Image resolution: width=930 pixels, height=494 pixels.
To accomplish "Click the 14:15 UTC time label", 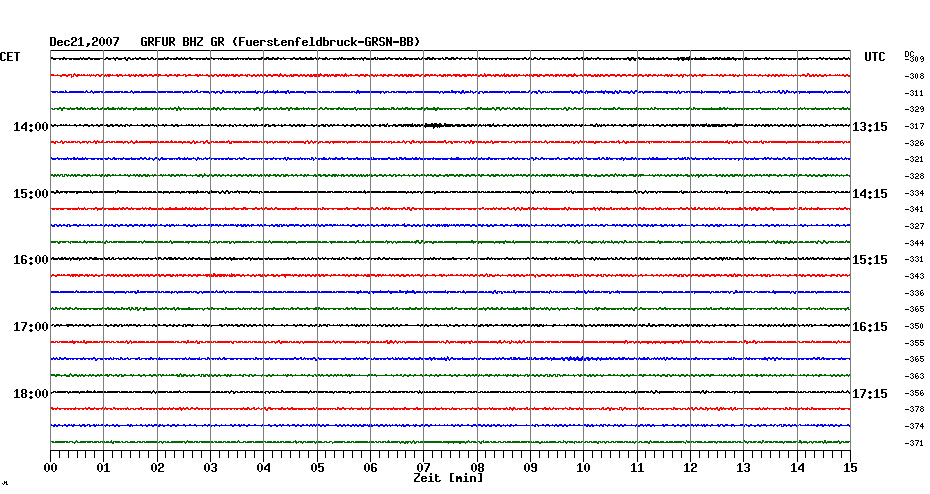I will point(870,193).
